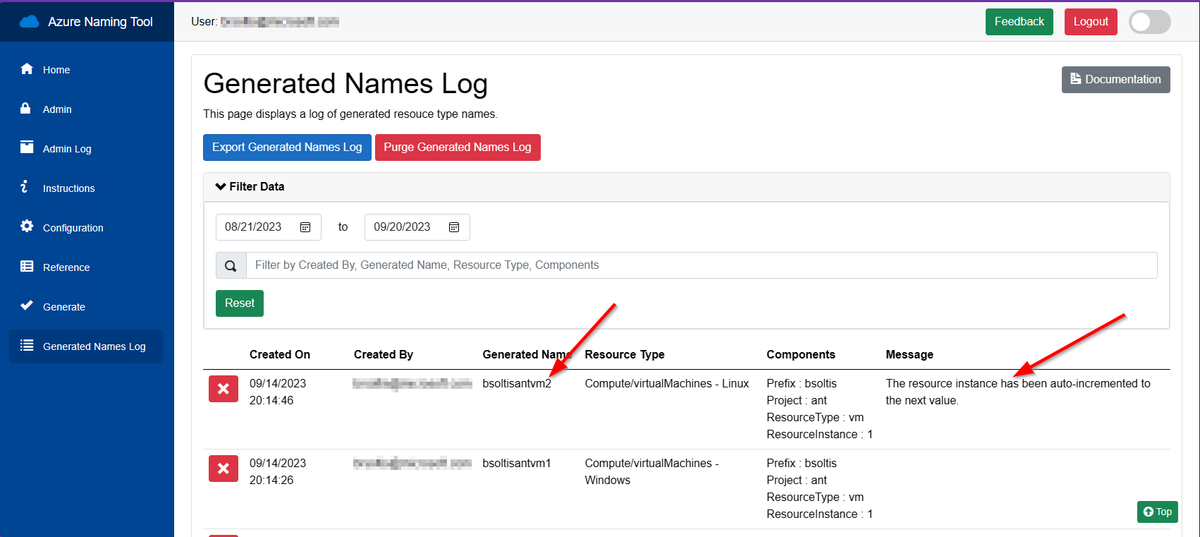1200x537 pixels.
Task: Click the Instructions info icon
Action: tap(24, 188)
